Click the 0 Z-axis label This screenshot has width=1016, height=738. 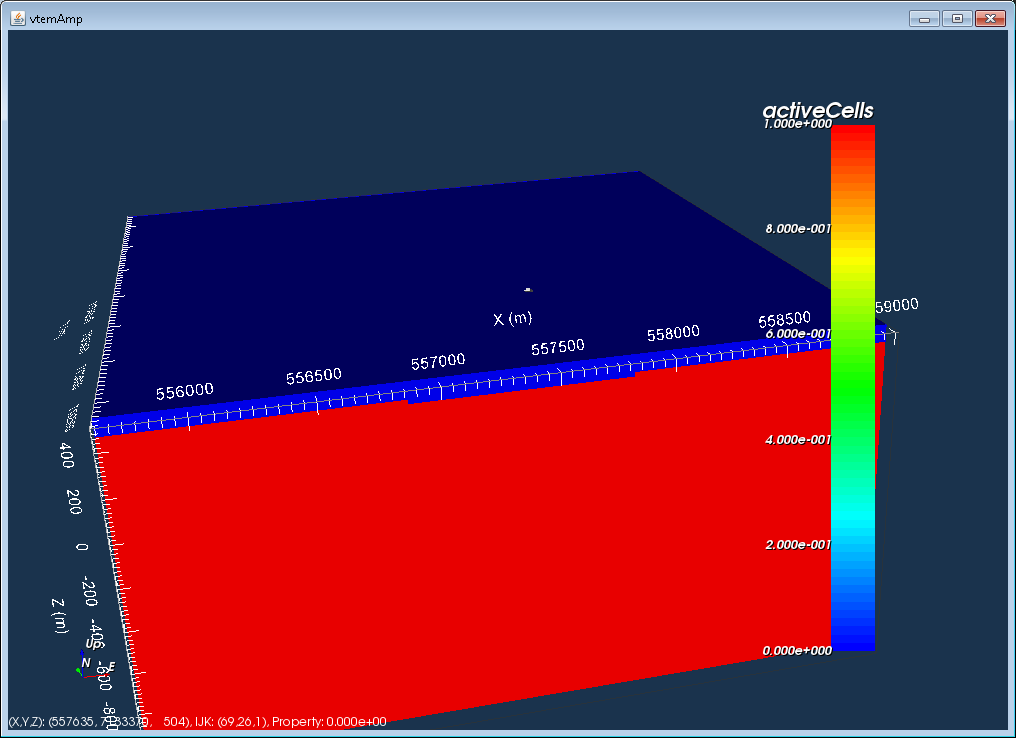pos(82,547)
